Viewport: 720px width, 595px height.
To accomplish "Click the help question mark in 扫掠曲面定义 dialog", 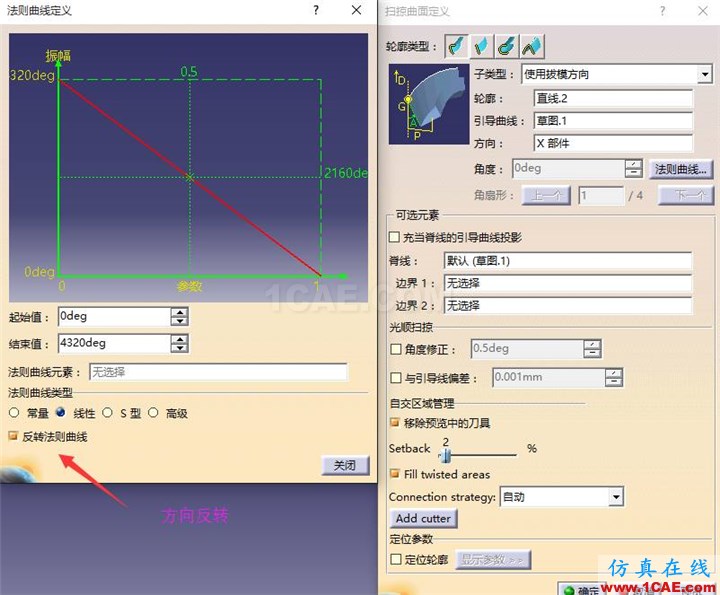I will point(662,11).
